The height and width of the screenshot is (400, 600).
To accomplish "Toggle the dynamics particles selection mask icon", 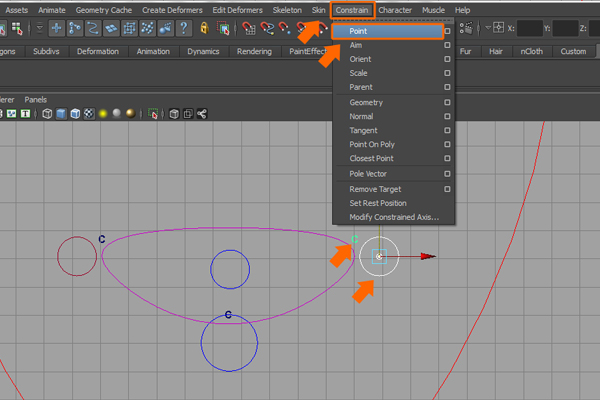I will (147, 28).
